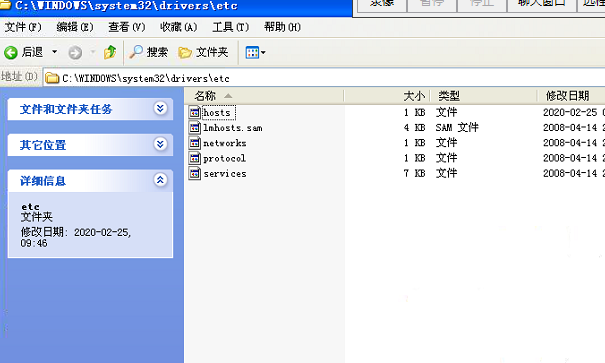605x363 pixels.
Task: Sort by 类型 column header
Action: [x=484, y=96]
